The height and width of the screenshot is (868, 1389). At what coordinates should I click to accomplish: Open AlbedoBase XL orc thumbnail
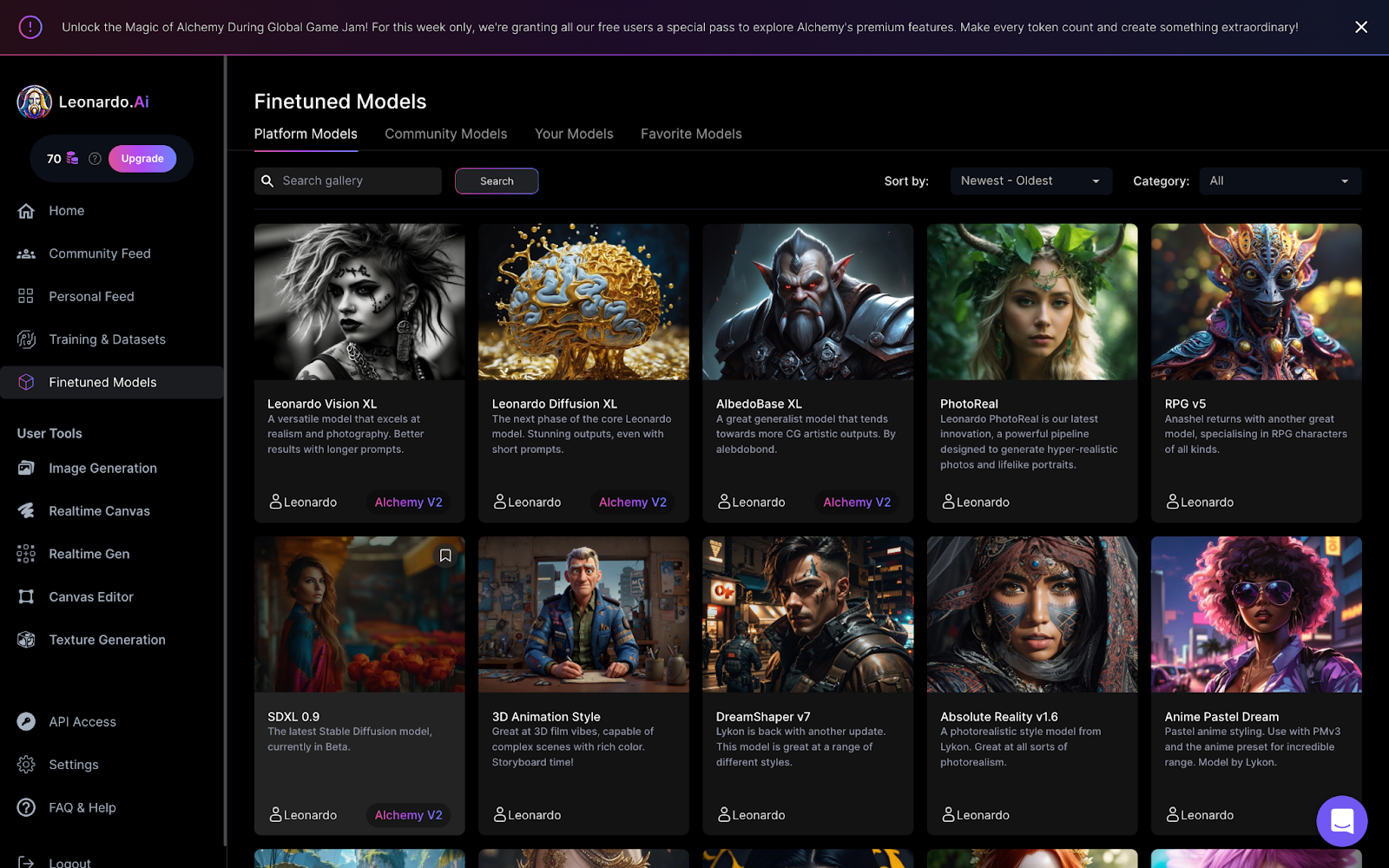[x=807, y=301]
